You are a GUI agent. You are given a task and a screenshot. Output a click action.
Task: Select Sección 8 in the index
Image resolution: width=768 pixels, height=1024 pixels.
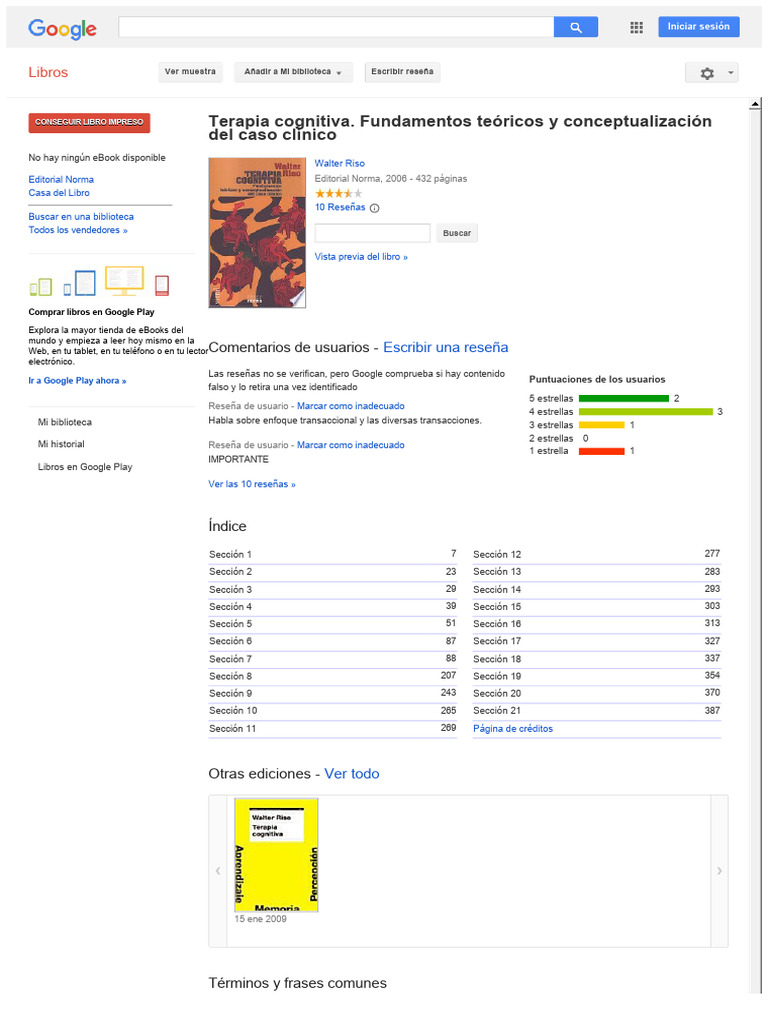(x=230, y=676)
